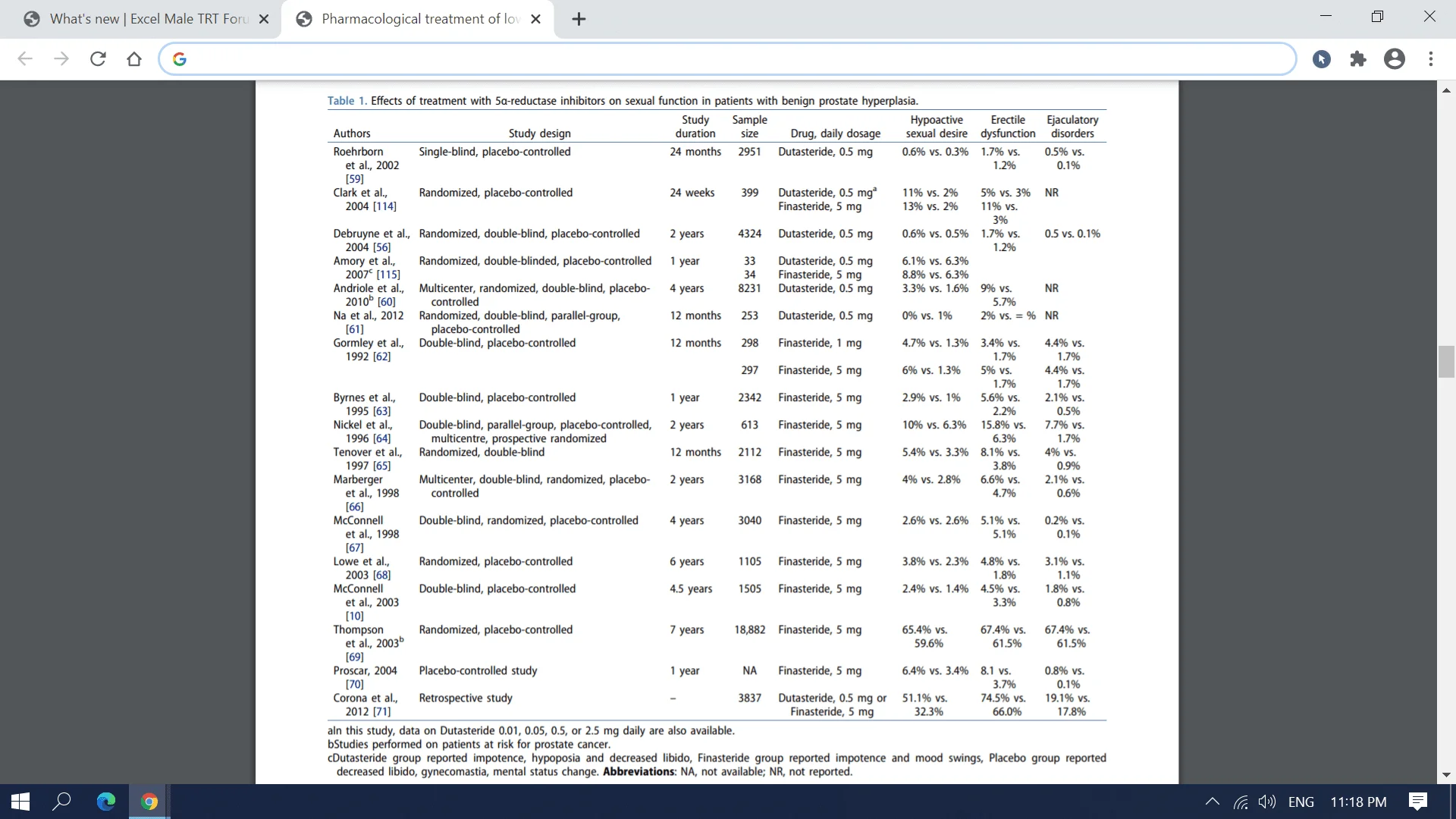Image resolution: width=1456 pixels, height=819 pixels.
Task: Open reference [56] for Debruyne
Action: point(381,247)
